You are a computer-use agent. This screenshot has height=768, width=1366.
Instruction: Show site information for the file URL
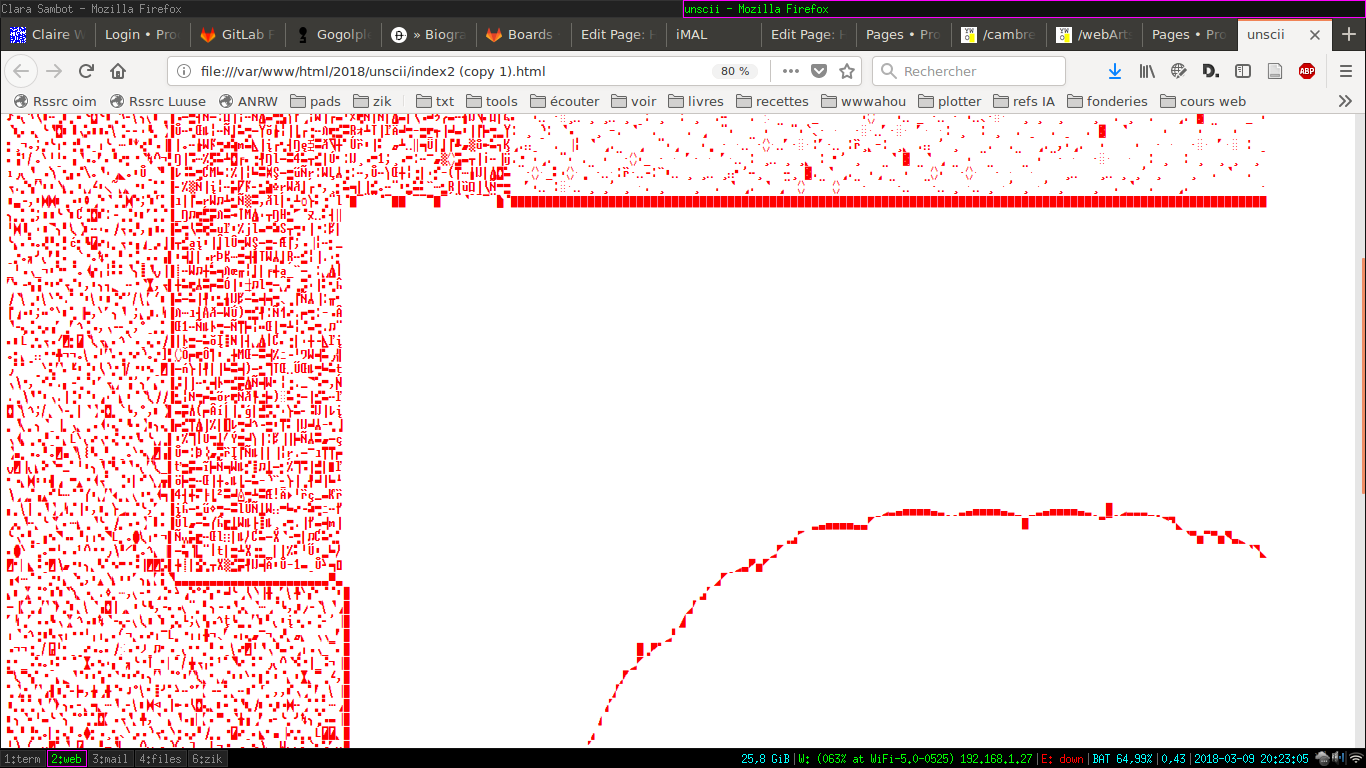pos(184,71)
